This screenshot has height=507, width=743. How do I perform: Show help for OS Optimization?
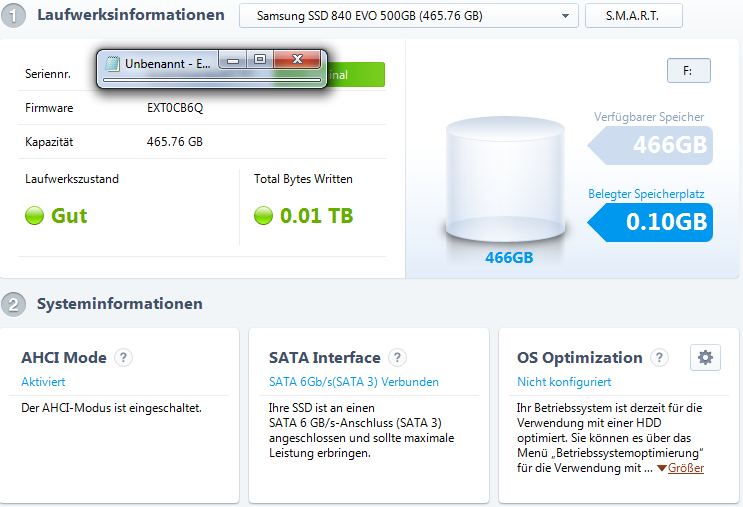(659, 357)
